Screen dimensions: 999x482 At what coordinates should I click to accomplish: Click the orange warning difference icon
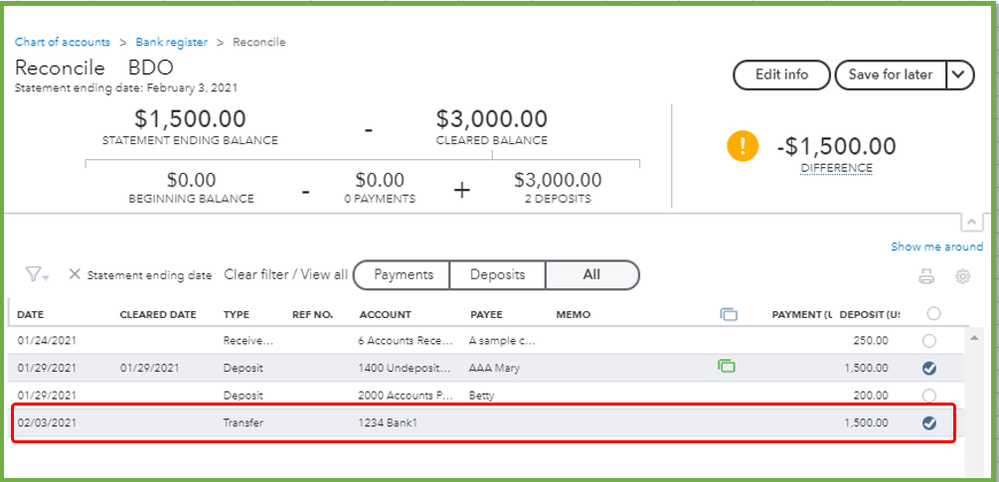743,146
